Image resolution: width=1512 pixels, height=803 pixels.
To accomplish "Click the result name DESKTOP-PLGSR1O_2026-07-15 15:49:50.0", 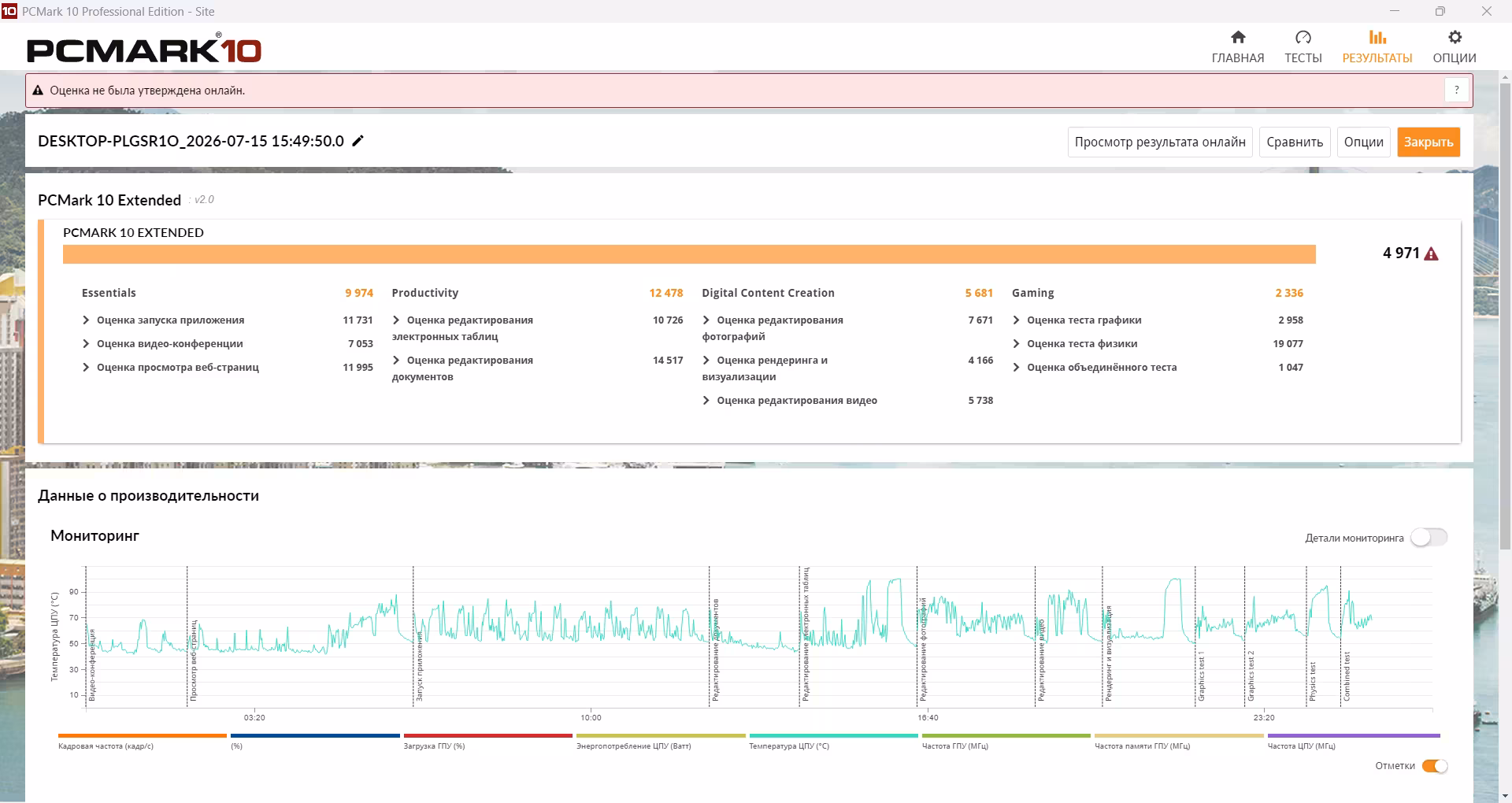I will [191, 141].
